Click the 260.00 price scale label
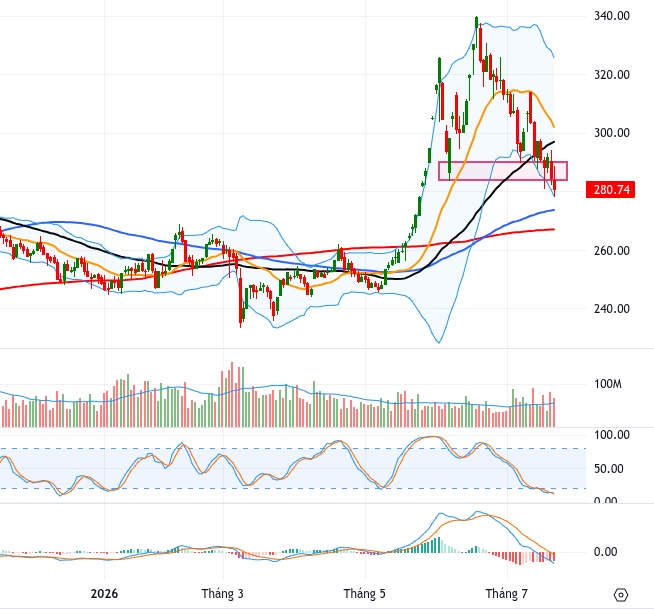 pyautogui.click(x=612, y=251)
